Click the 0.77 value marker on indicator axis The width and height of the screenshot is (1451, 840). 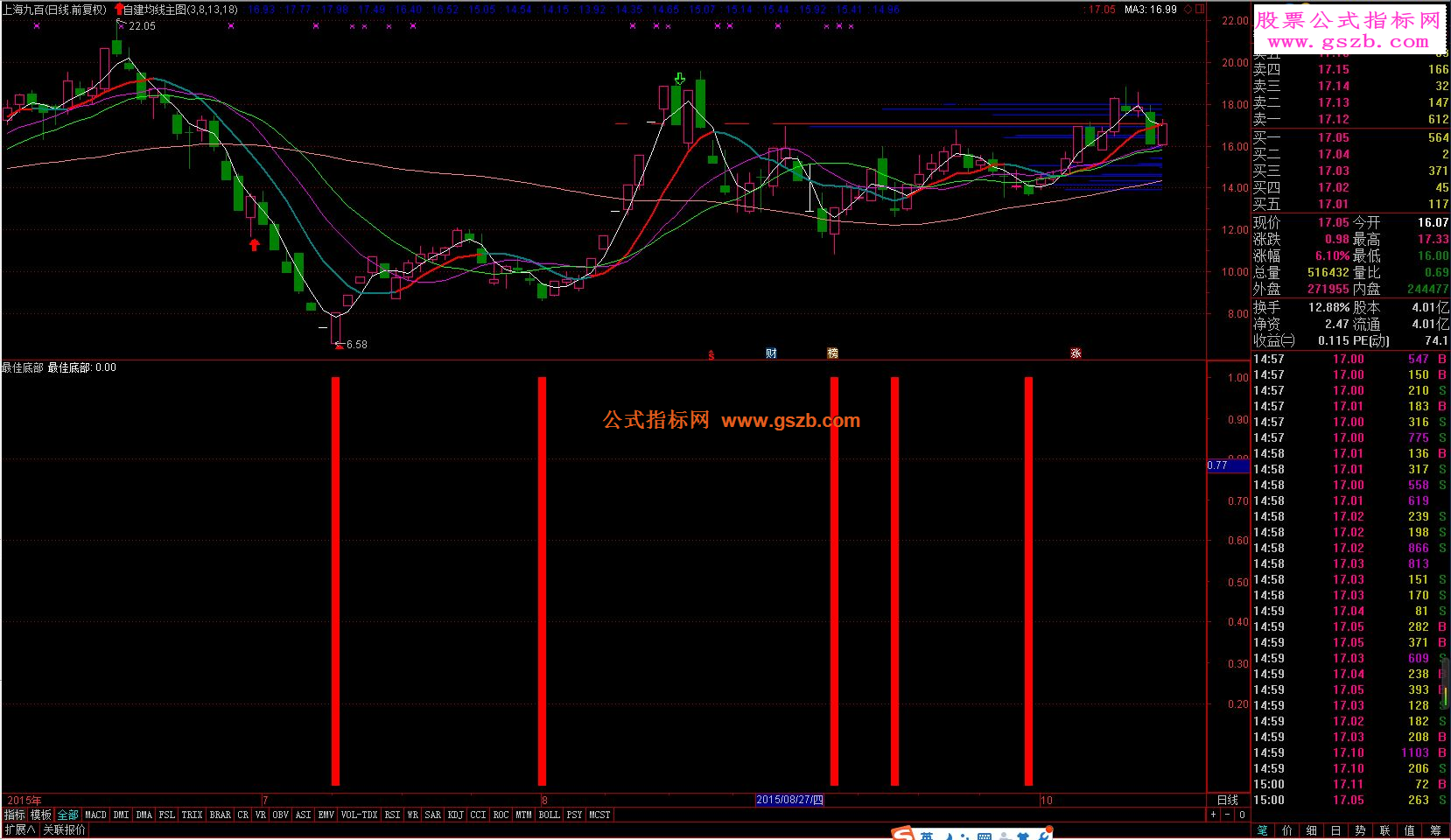click(x=1228, y=465)
